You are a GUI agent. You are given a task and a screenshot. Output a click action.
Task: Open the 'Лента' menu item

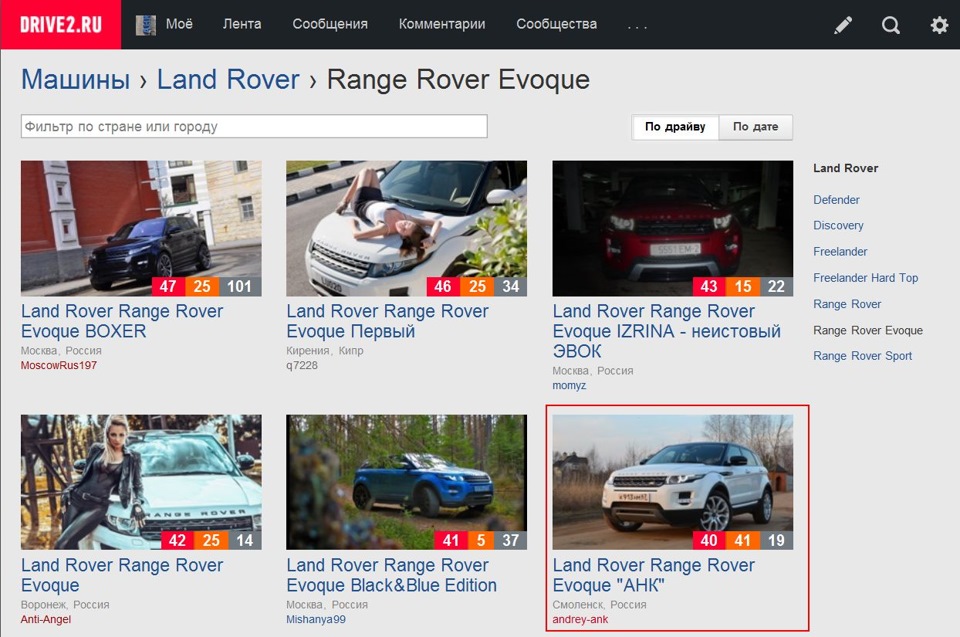coord(242,24)
